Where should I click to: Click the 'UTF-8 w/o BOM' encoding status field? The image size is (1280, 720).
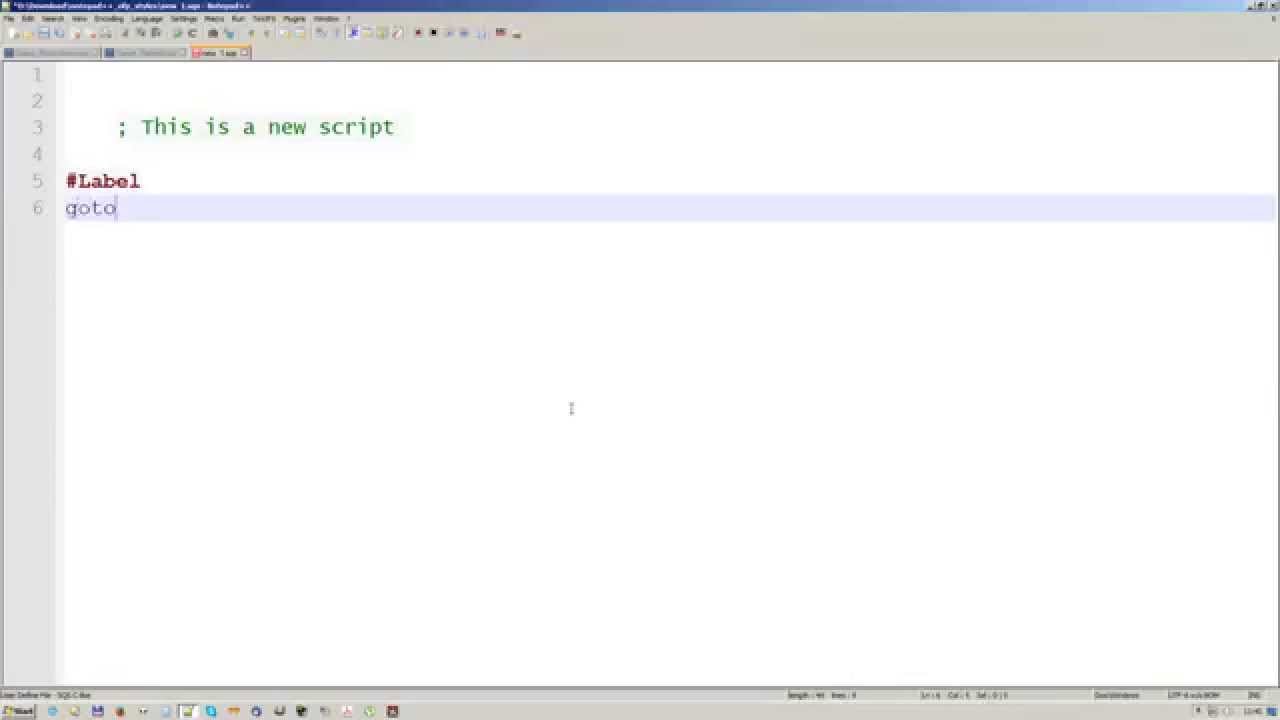pyautogui.click(x=1194, y=695)
